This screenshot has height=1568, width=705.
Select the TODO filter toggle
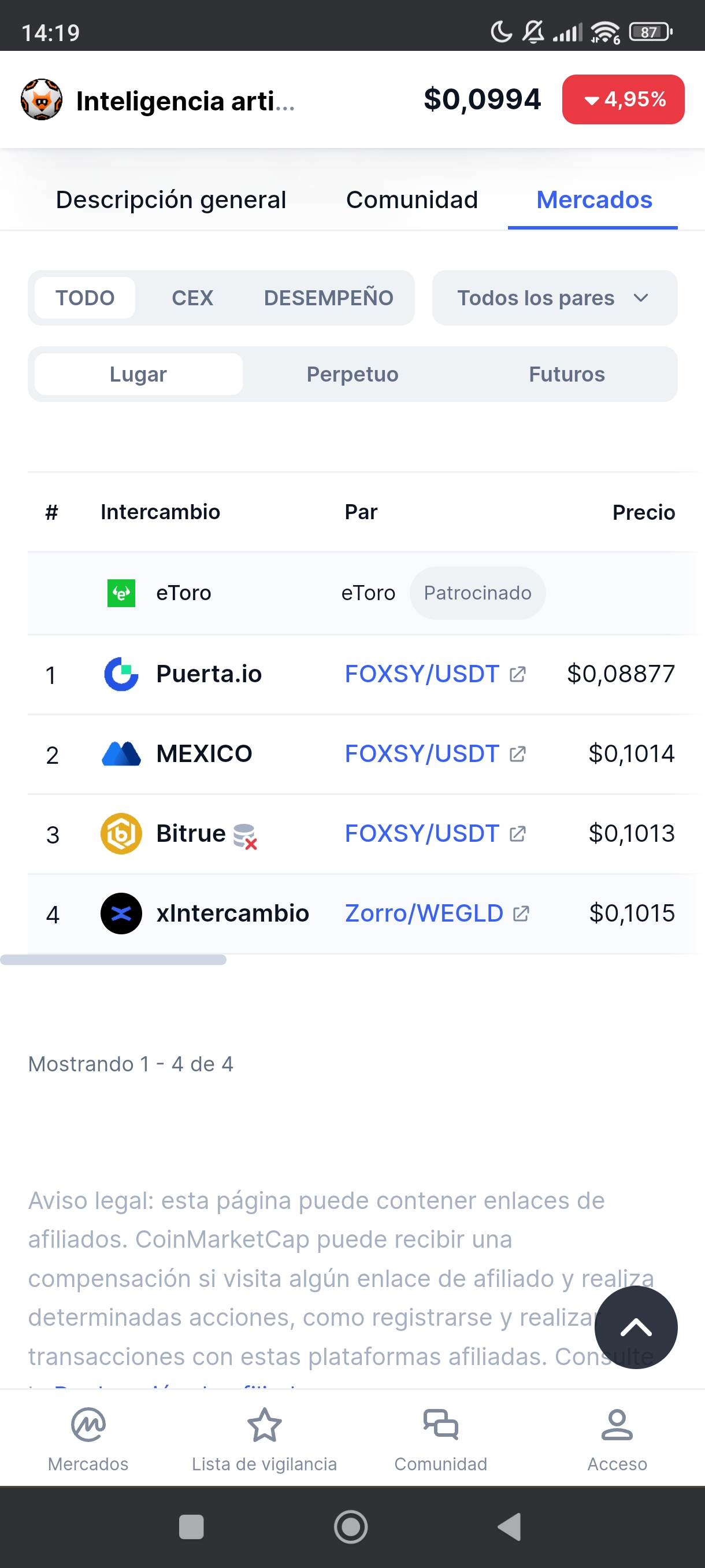85,298
